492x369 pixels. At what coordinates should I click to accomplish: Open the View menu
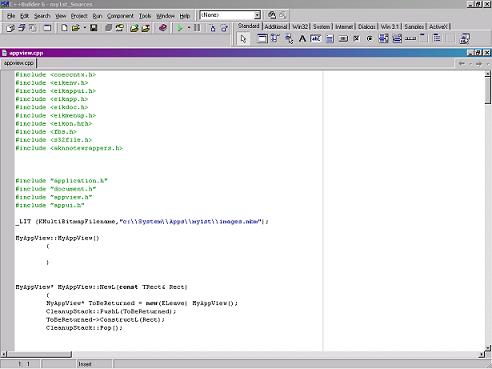60,16
